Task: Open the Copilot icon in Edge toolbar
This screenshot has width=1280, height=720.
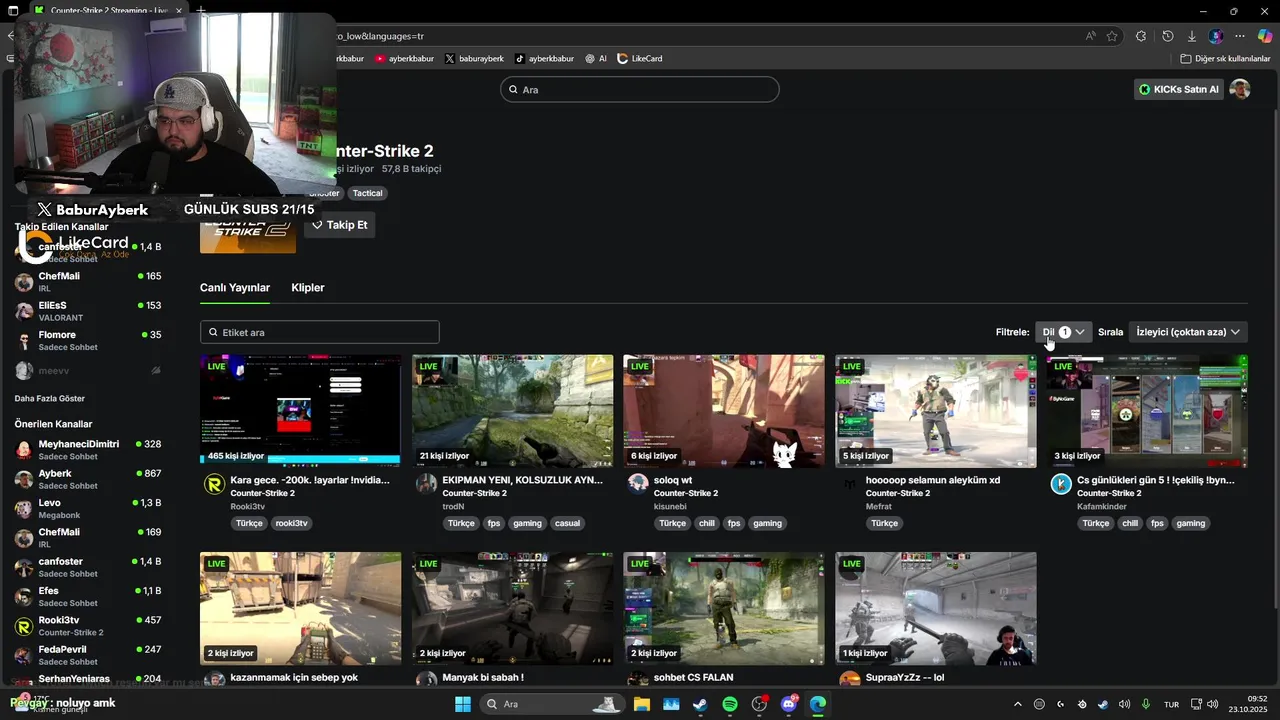Action: [1265, 36]
